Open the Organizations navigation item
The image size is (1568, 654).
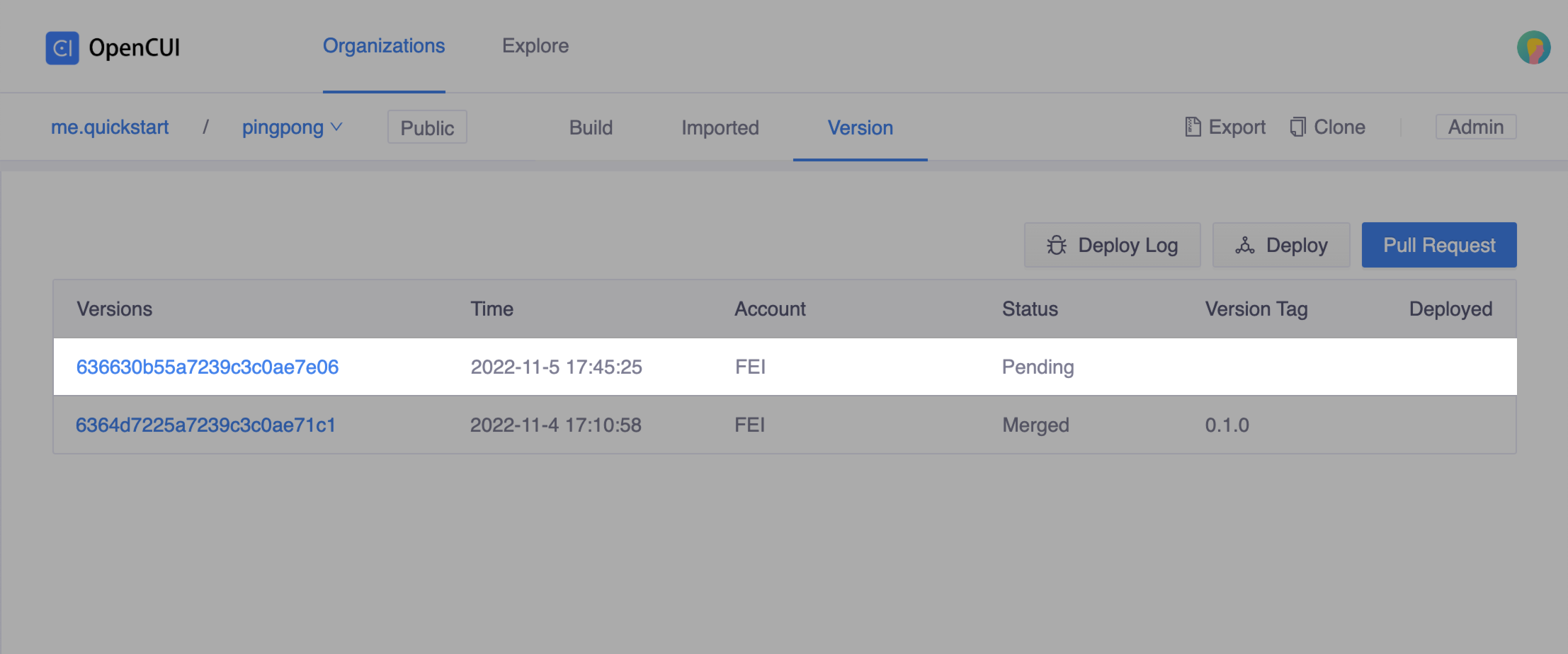point(384,45)
